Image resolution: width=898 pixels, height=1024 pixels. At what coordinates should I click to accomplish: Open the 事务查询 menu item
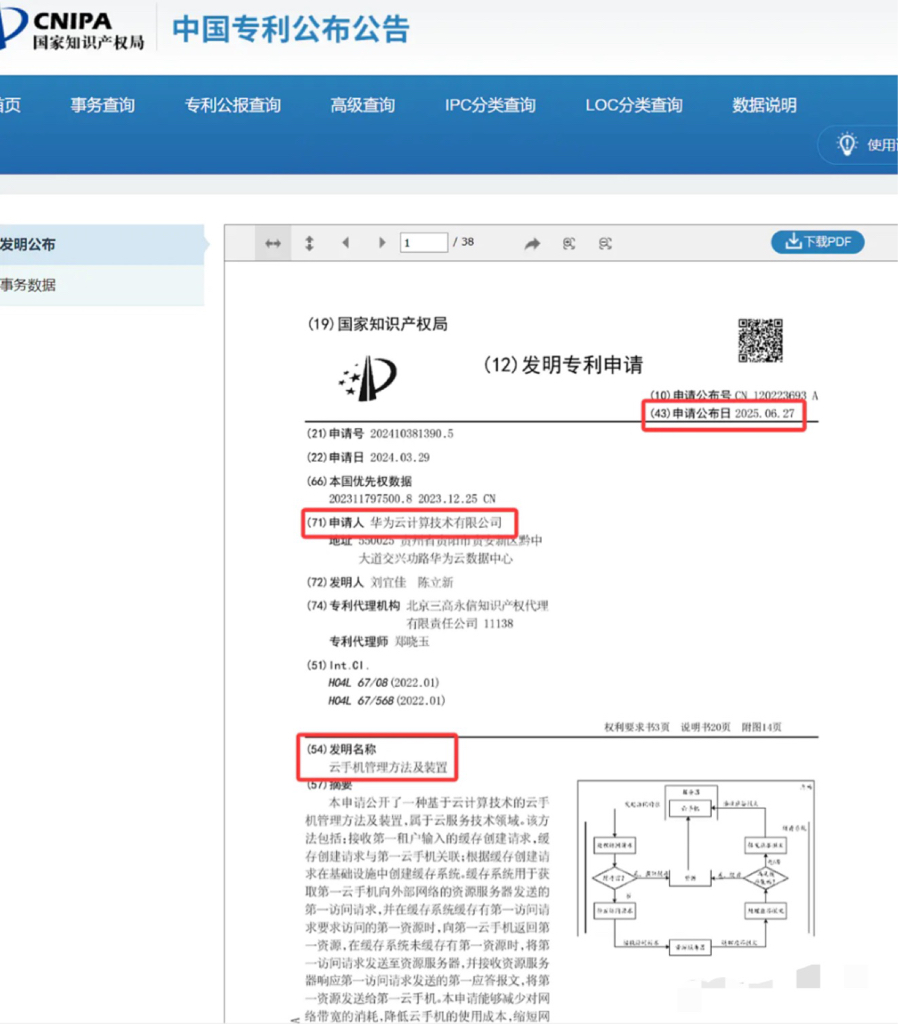(x=103, y=105)
